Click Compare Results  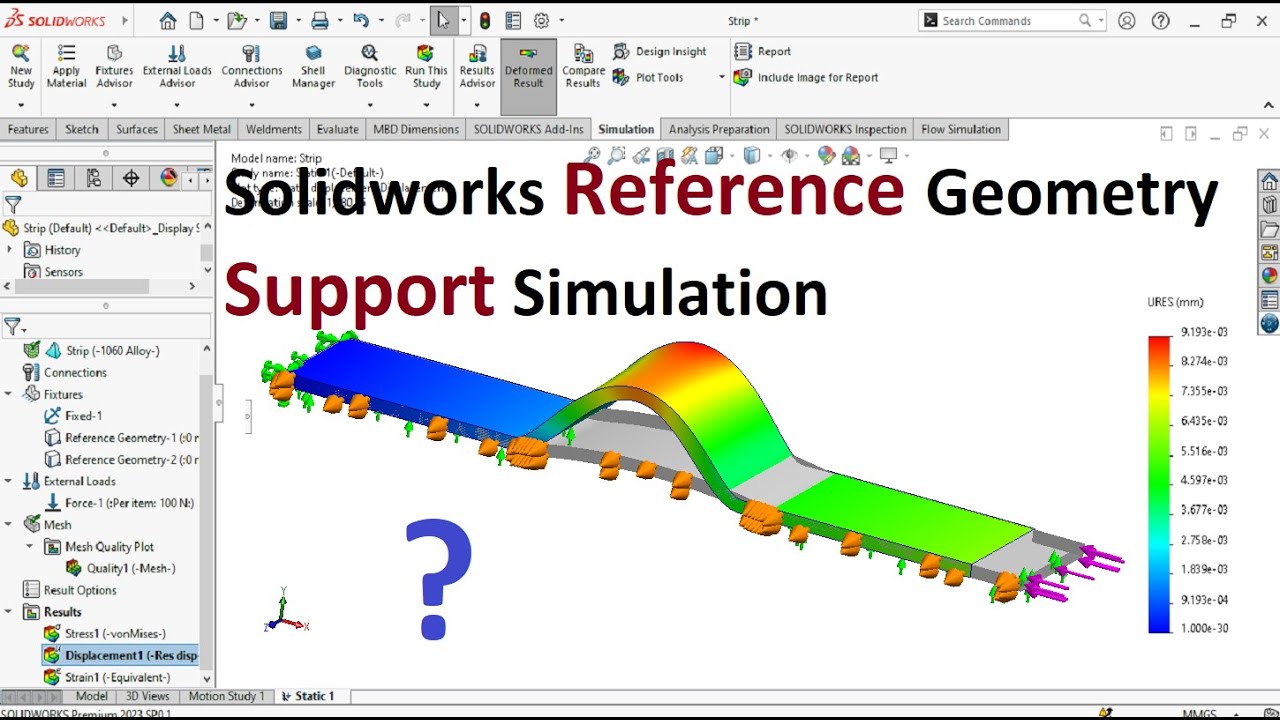click(583, 66)
